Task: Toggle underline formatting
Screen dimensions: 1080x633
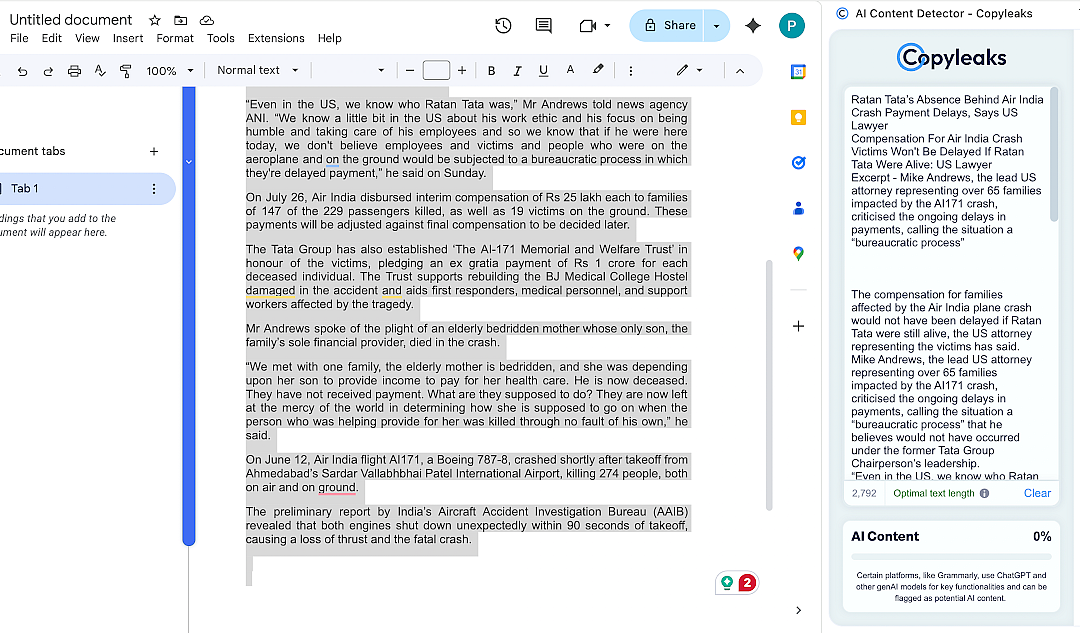Action: pos(543,70)
